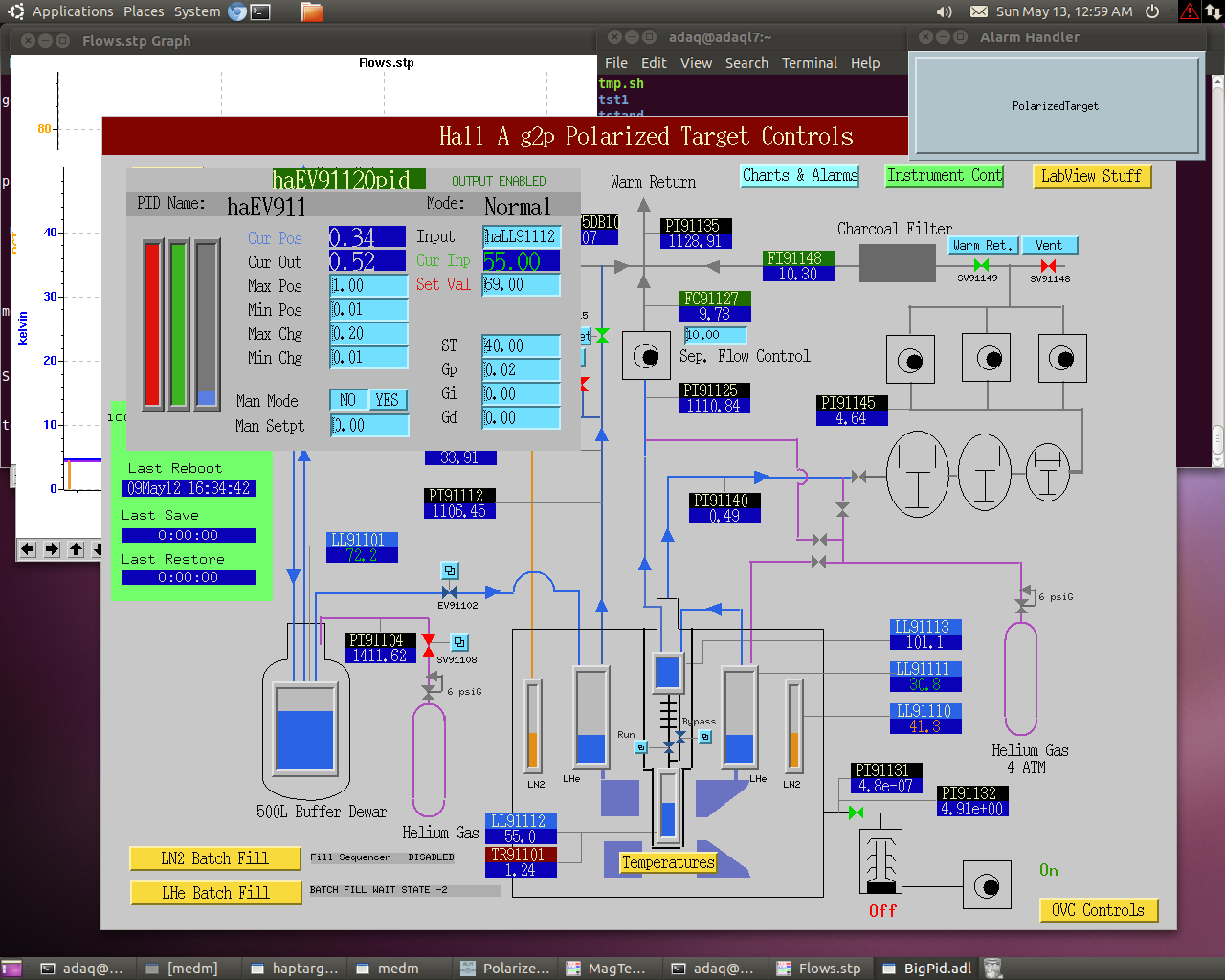The height and width of the screenshot is (980, 1225).
Task: Switch to haptarg... window in the taskbar
Action: coord(295,969)
